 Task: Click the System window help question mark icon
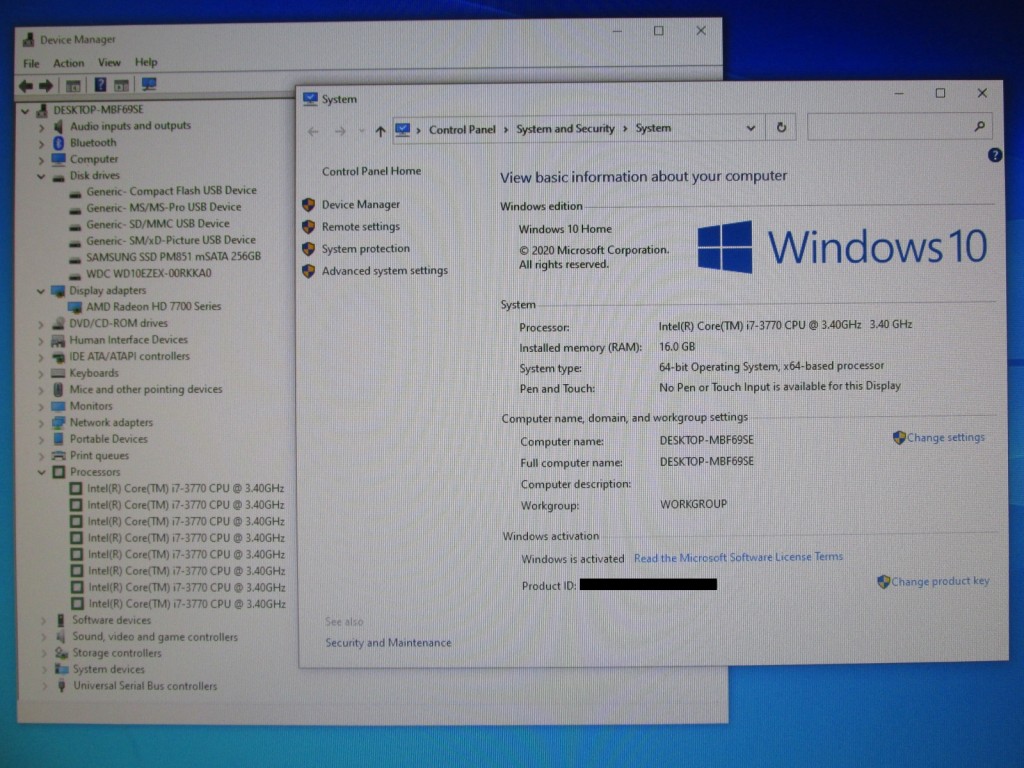995,155
